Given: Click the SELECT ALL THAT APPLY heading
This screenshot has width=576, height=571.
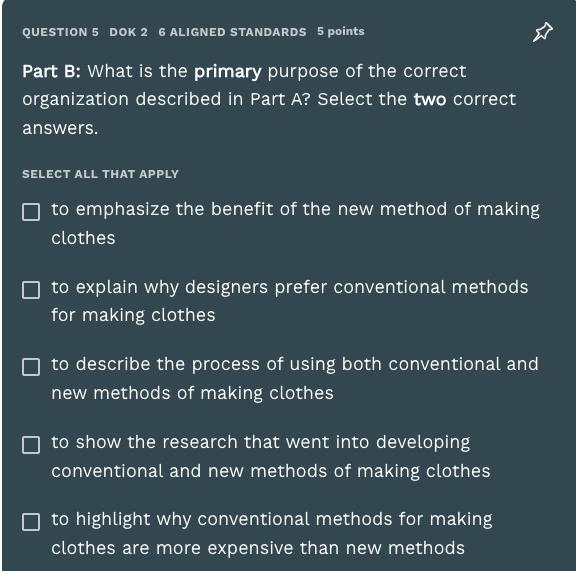Looking at the screenshot, I should click(x=100, y=174).
